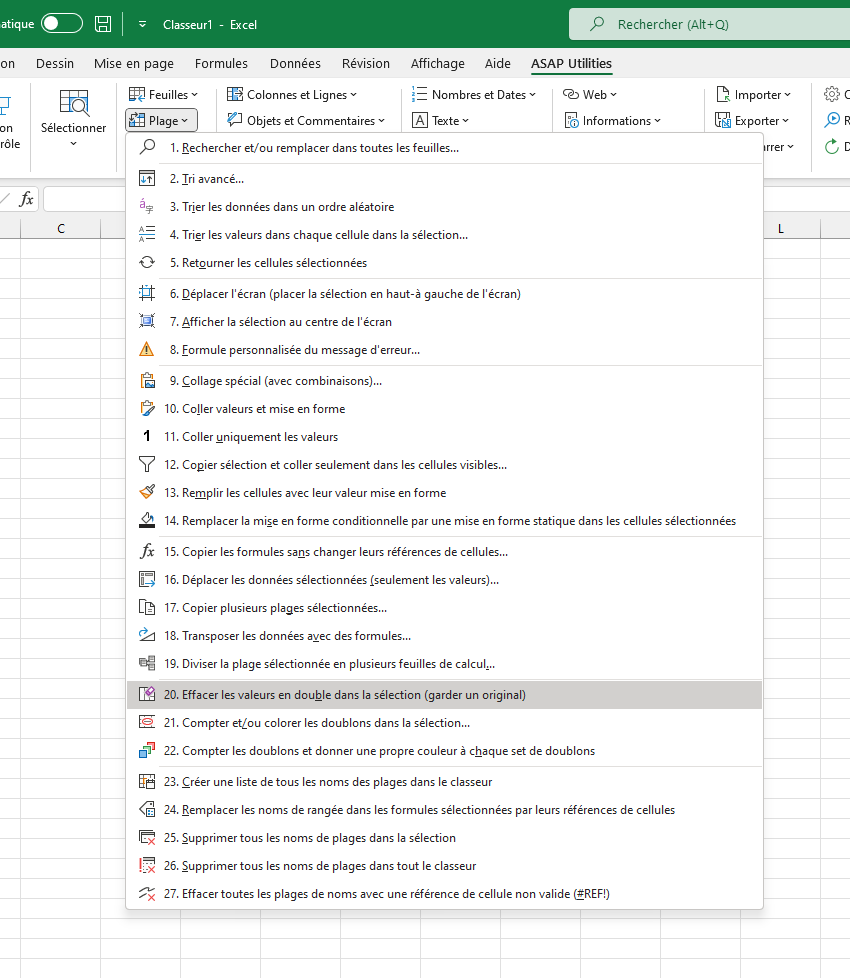This screenshot has height=978, width=850.
Task: Select column C header
Action: [x=60, y=229]
